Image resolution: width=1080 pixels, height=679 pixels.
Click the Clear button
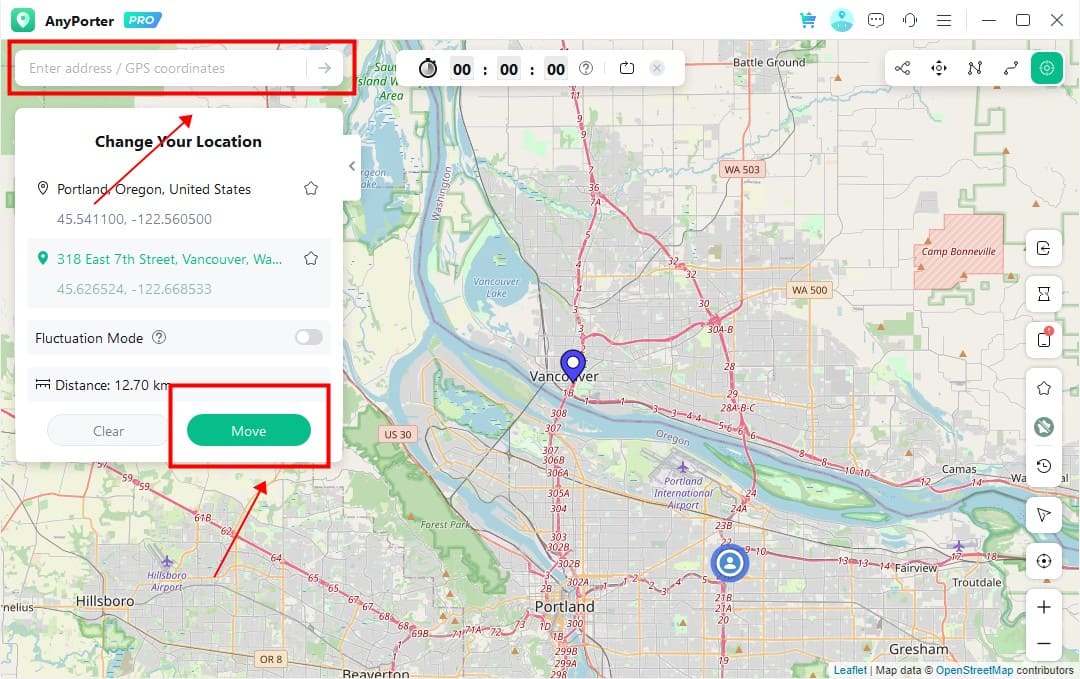coord(108,431)
